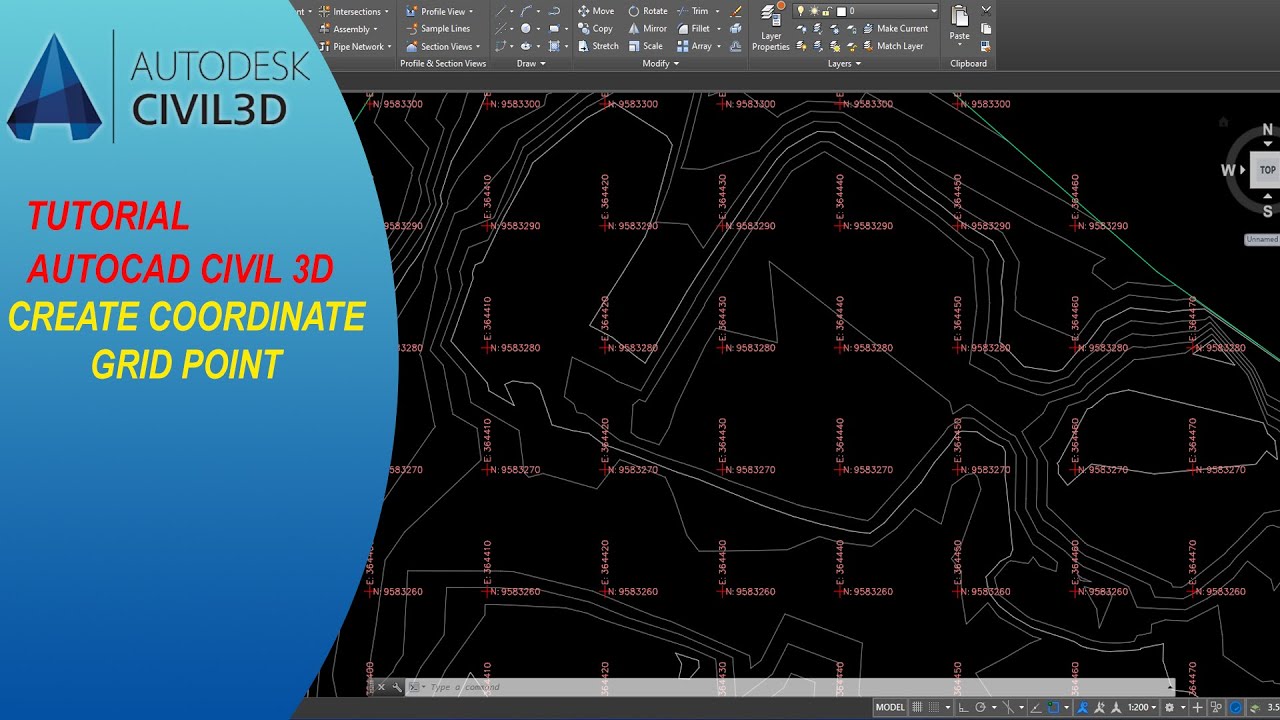Viewport: 1280px width, 720px height.
Task: Click the command line customize wrench icon
Action: [x=396, y=687]
